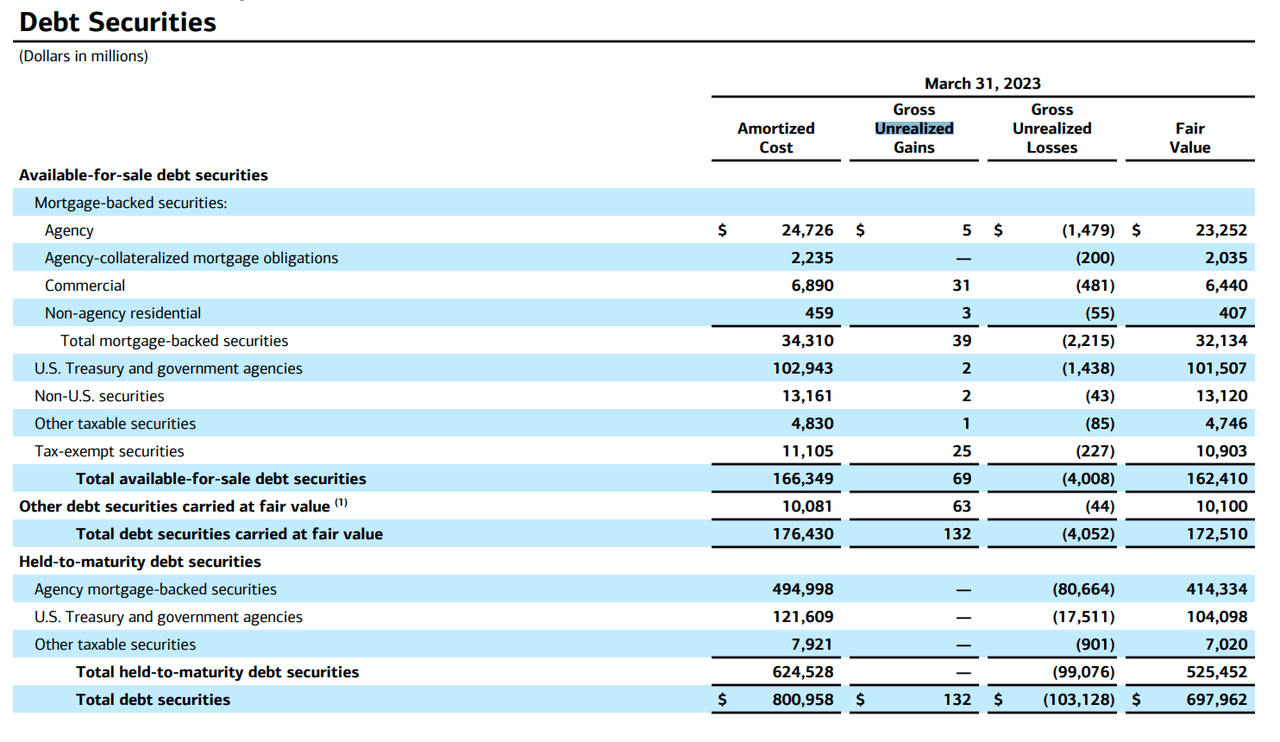Click the 'March 31, 2023' column header

[x=982, y=84]
